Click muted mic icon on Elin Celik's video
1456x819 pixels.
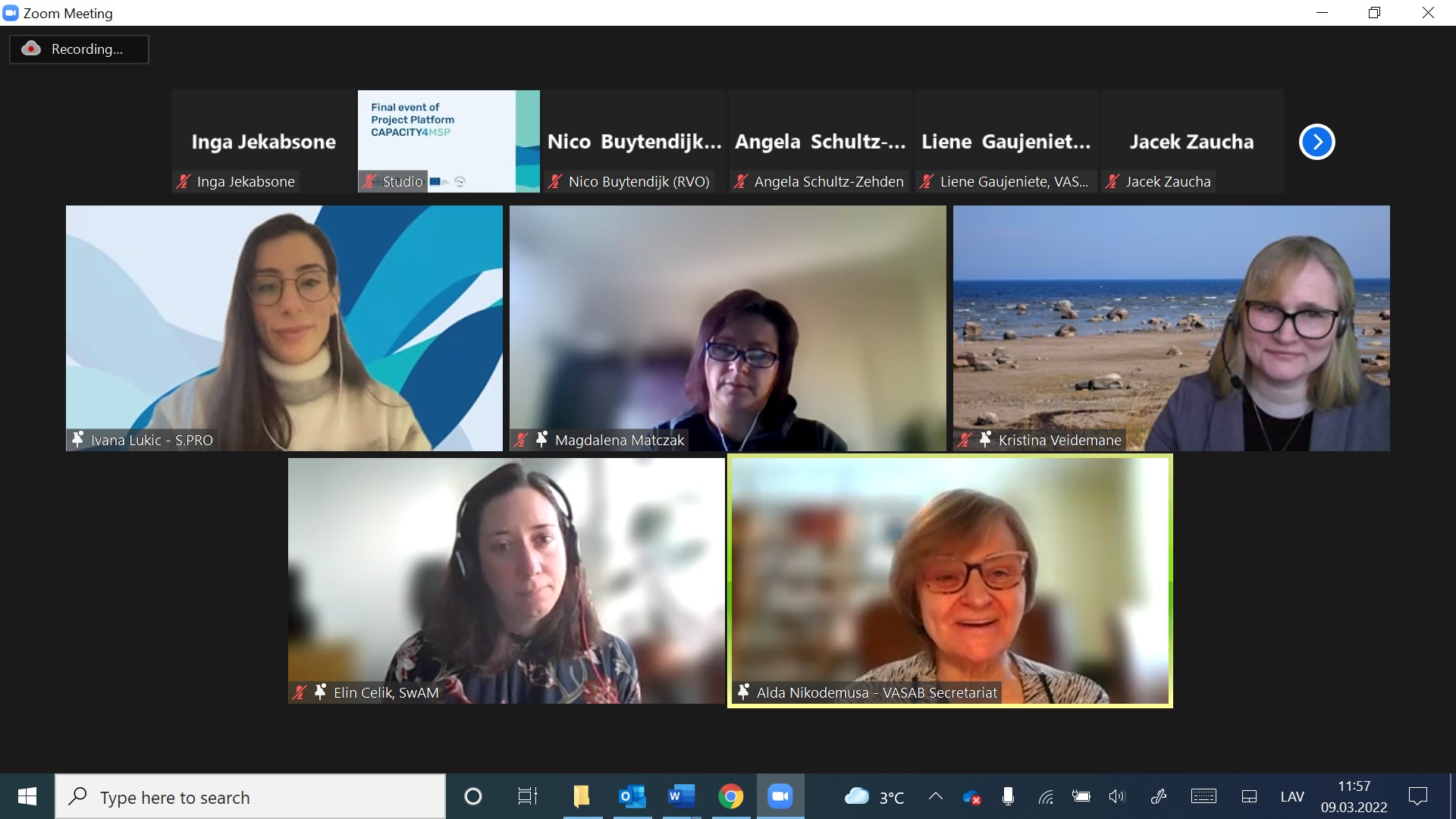[300, 692]
